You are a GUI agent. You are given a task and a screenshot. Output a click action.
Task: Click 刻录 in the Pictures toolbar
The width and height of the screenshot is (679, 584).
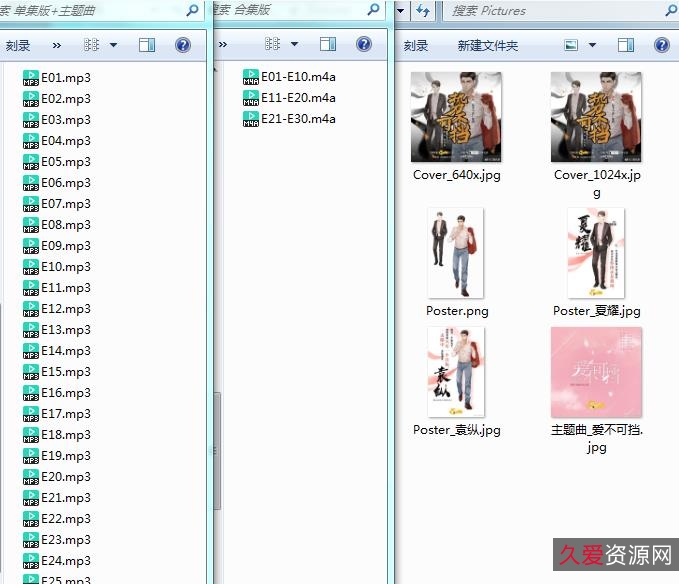tap(416, 46)
